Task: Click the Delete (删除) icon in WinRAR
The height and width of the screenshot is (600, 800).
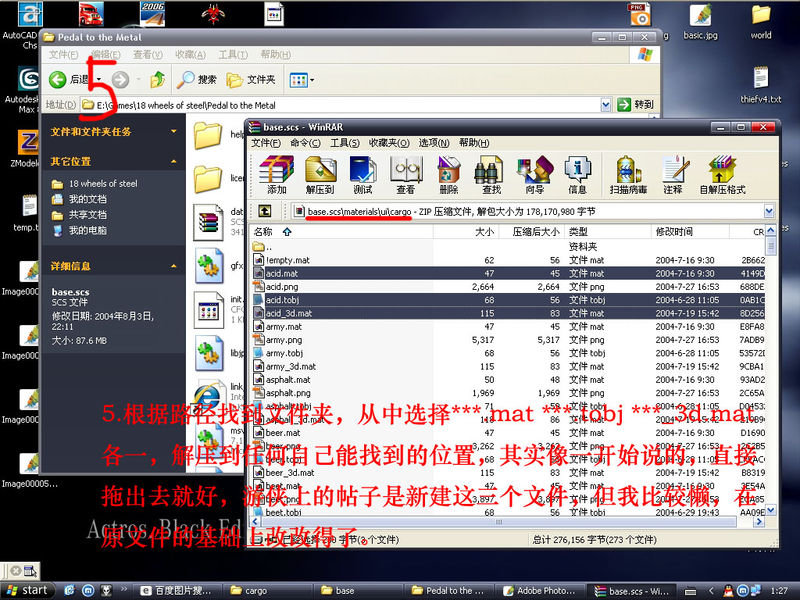Action: pos(448,176)
